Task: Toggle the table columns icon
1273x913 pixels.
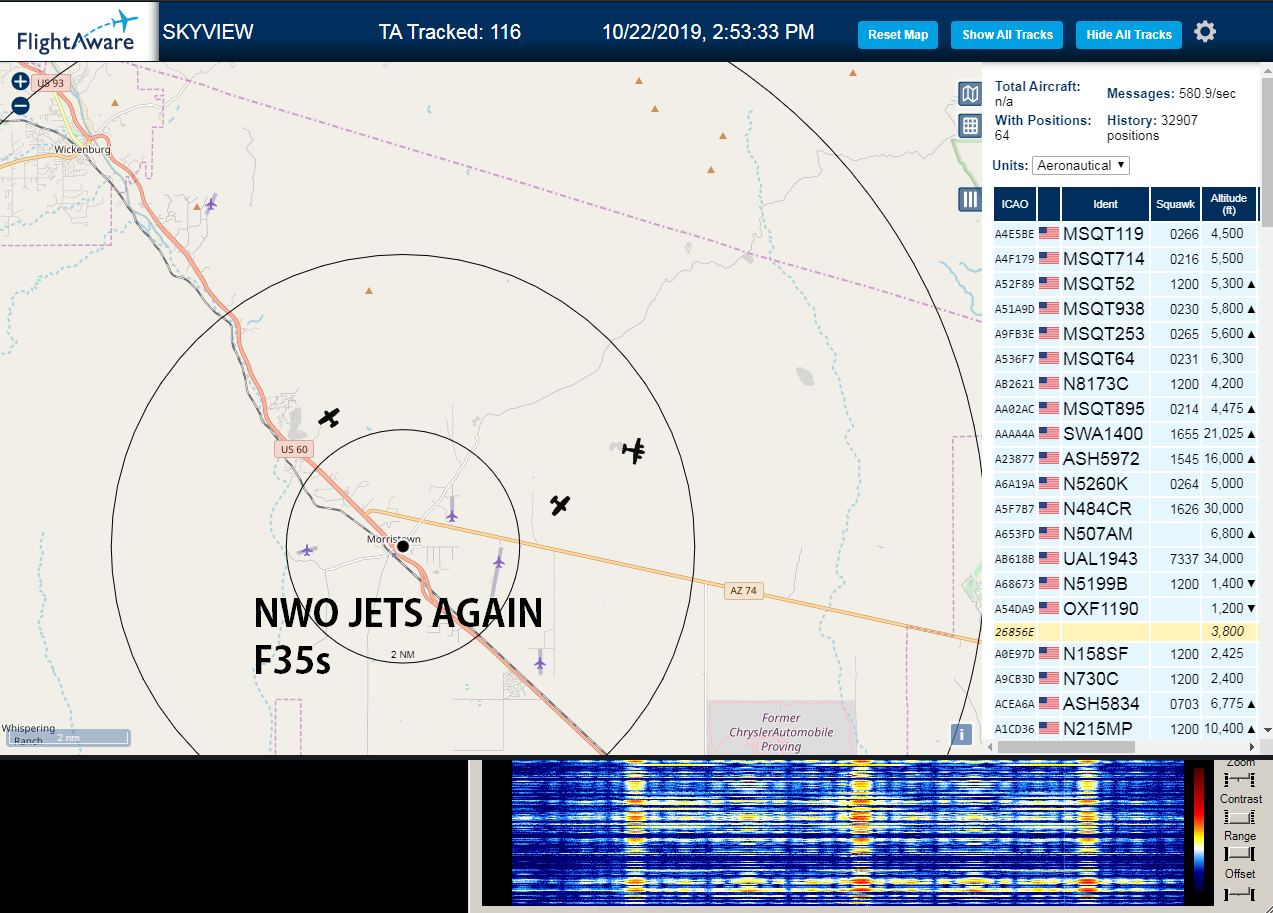Action: point(969,199)
